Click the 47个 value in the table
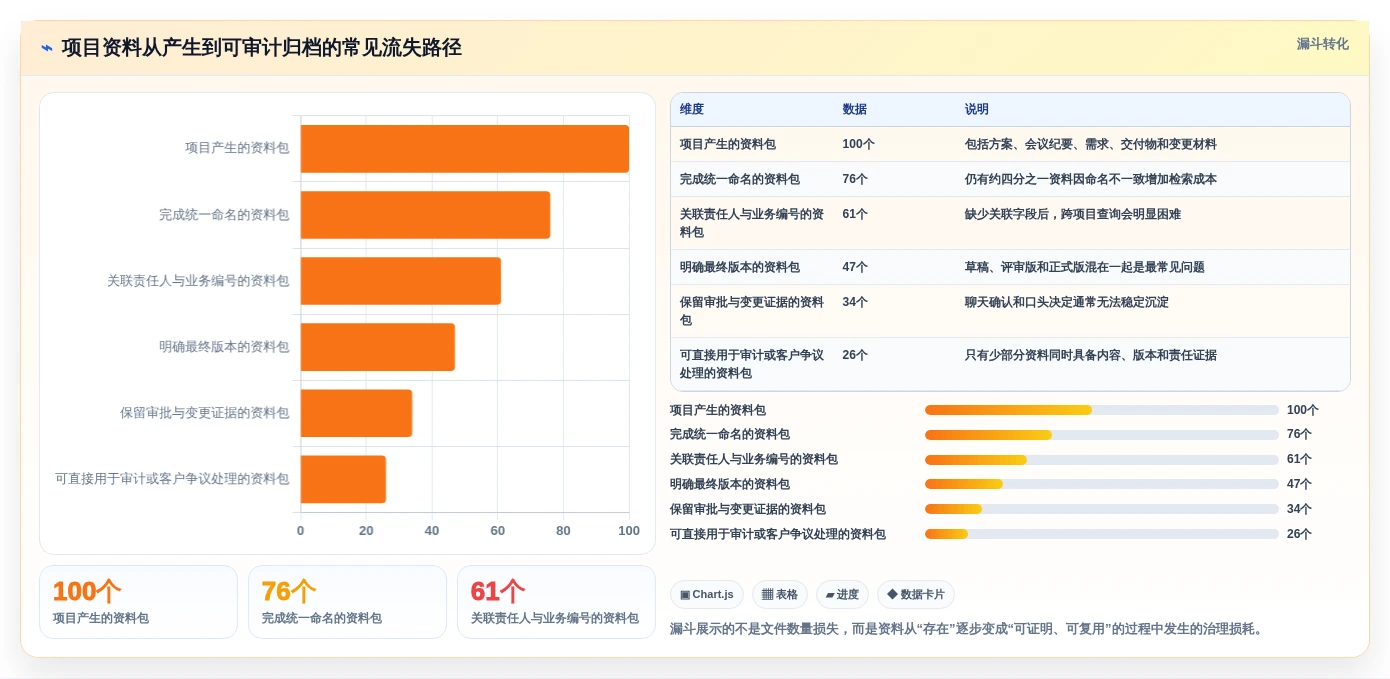Screen dimensions: 1390x679 coord(855,267)
